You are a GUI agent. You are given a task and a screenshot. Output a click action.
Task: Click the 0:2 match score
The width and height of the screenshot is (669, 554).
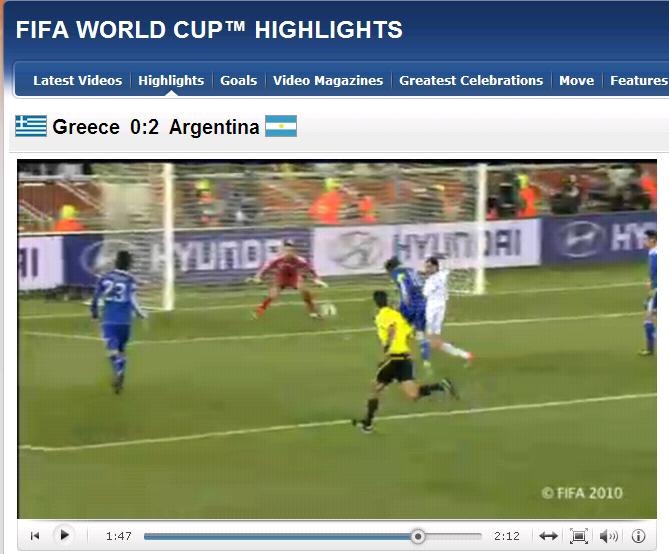click(x=144, y=127)
